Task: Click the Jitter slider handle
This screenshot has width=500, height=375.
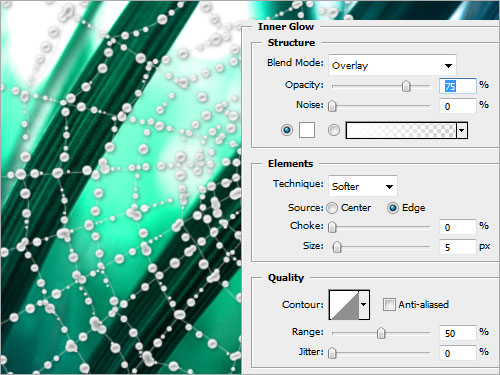Action: [332, 353]
